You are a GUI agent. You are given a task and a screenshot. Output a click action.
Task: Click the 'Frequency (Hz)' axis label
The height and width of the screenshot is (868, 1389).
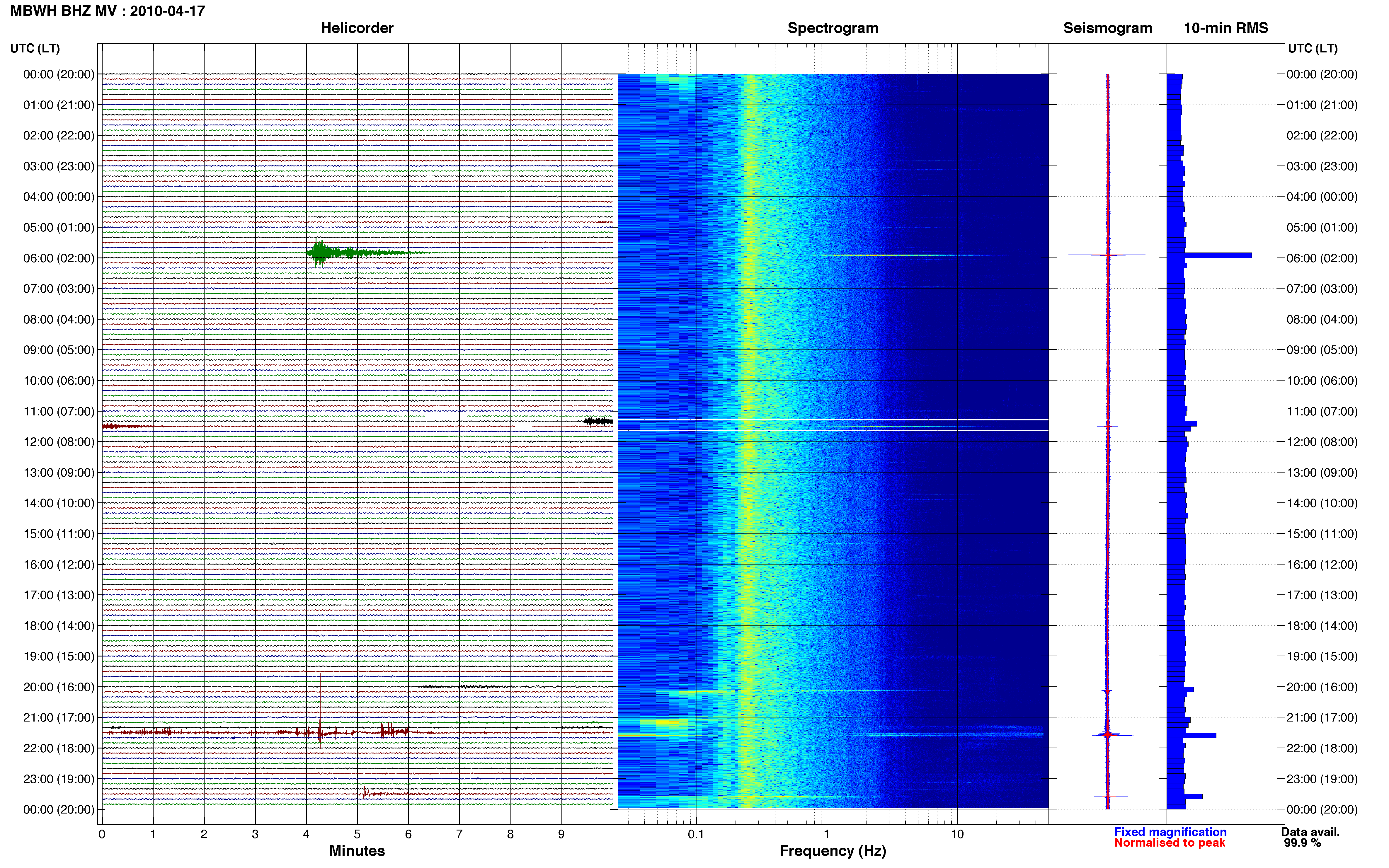click(x=833, y=851)
